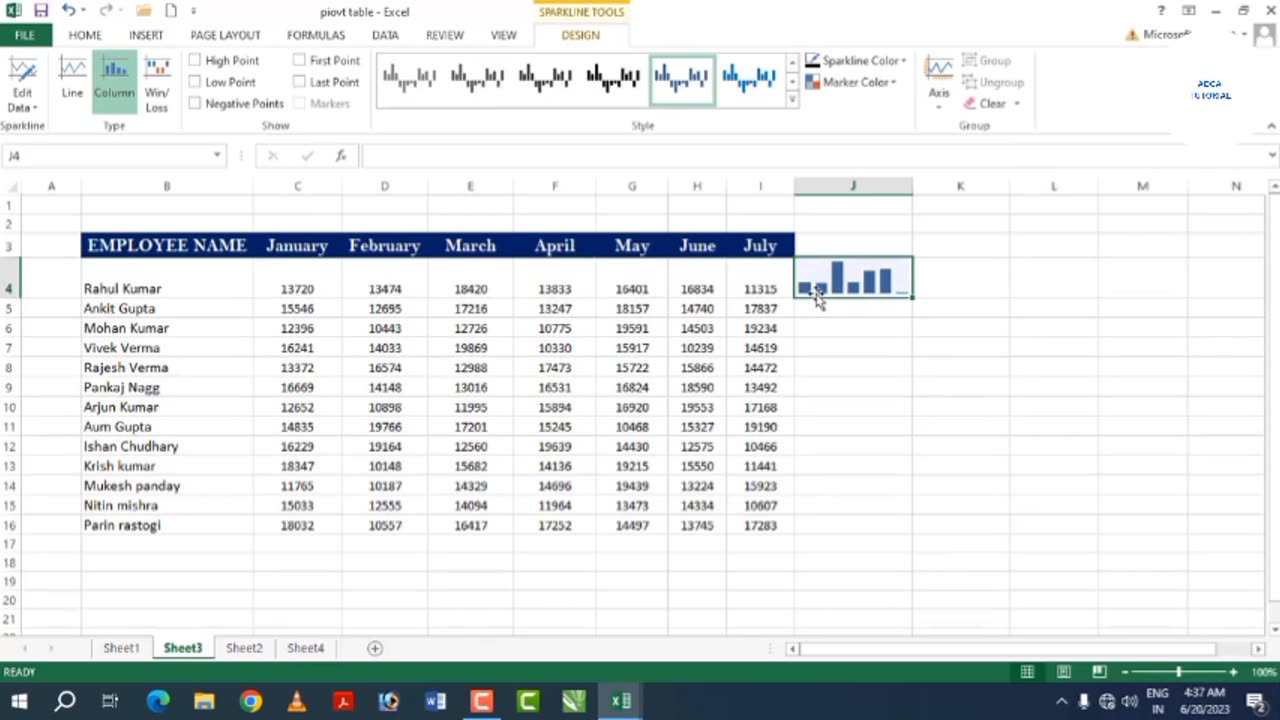Switch to Sheet2 tab

click(x=244, y=648)
